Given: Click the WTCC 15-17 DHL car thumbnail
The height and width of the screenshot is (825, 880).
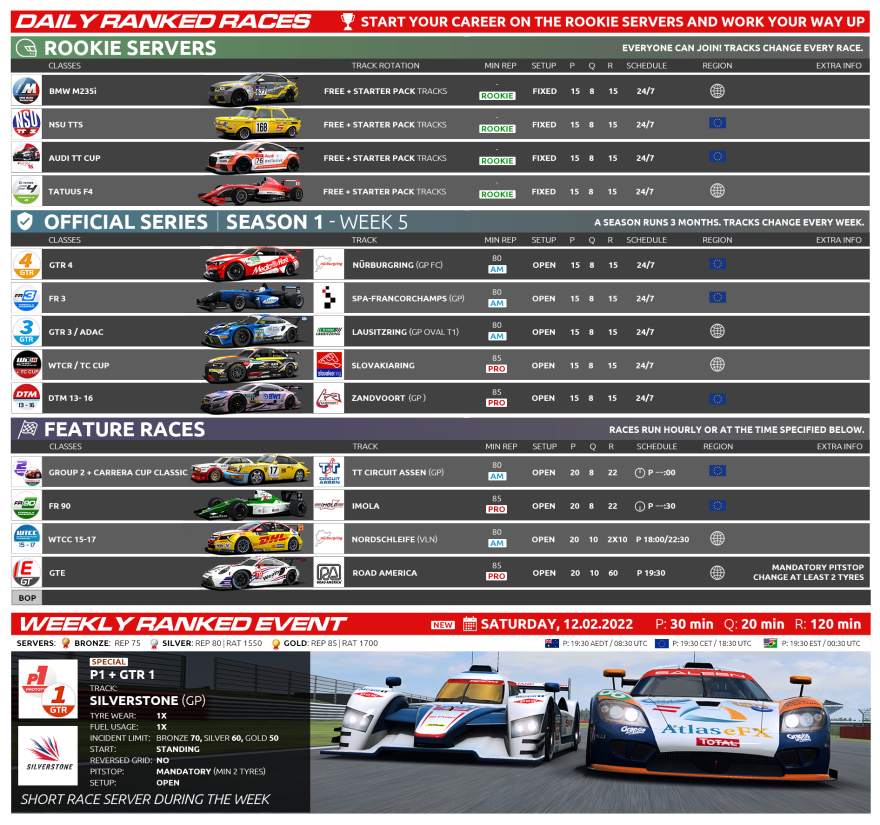Looking at the screenshot, I should [x=253, y=539].
